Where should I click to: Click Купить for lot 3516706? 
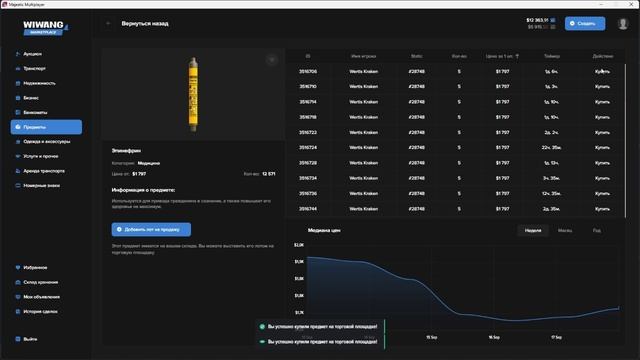(602, 71)
